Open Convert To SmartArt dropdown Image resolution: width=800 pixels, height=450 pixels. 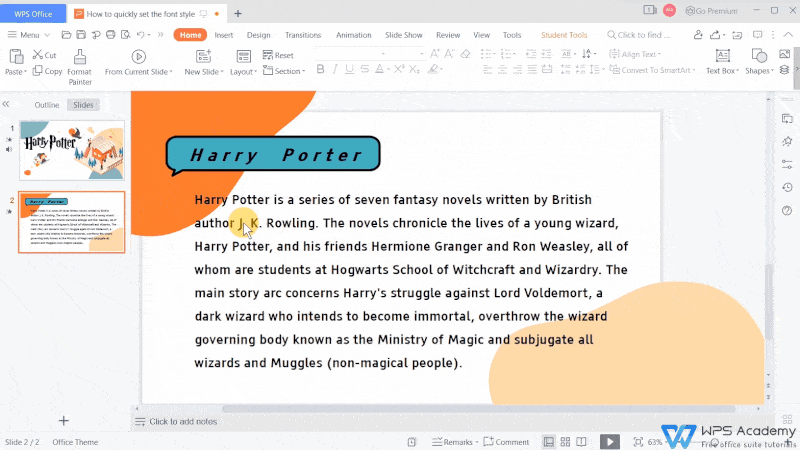653,70
